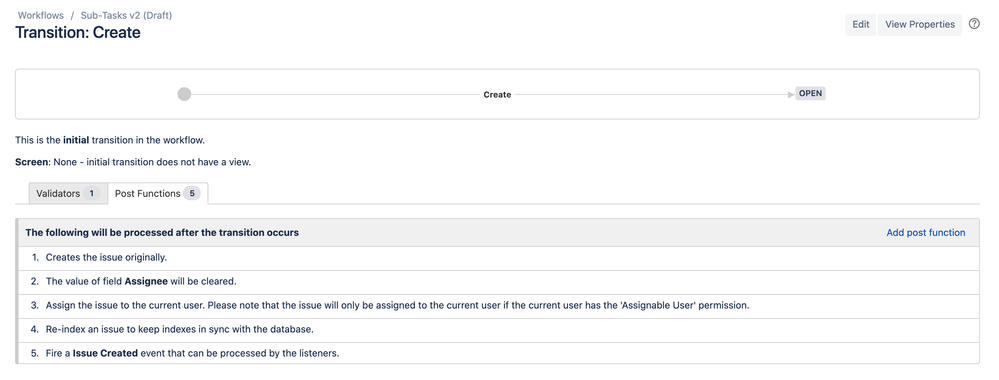The height and width of the screenshot is (380, 999).
Task: Open the help question mark icon
Action: [x=974, y=24]
